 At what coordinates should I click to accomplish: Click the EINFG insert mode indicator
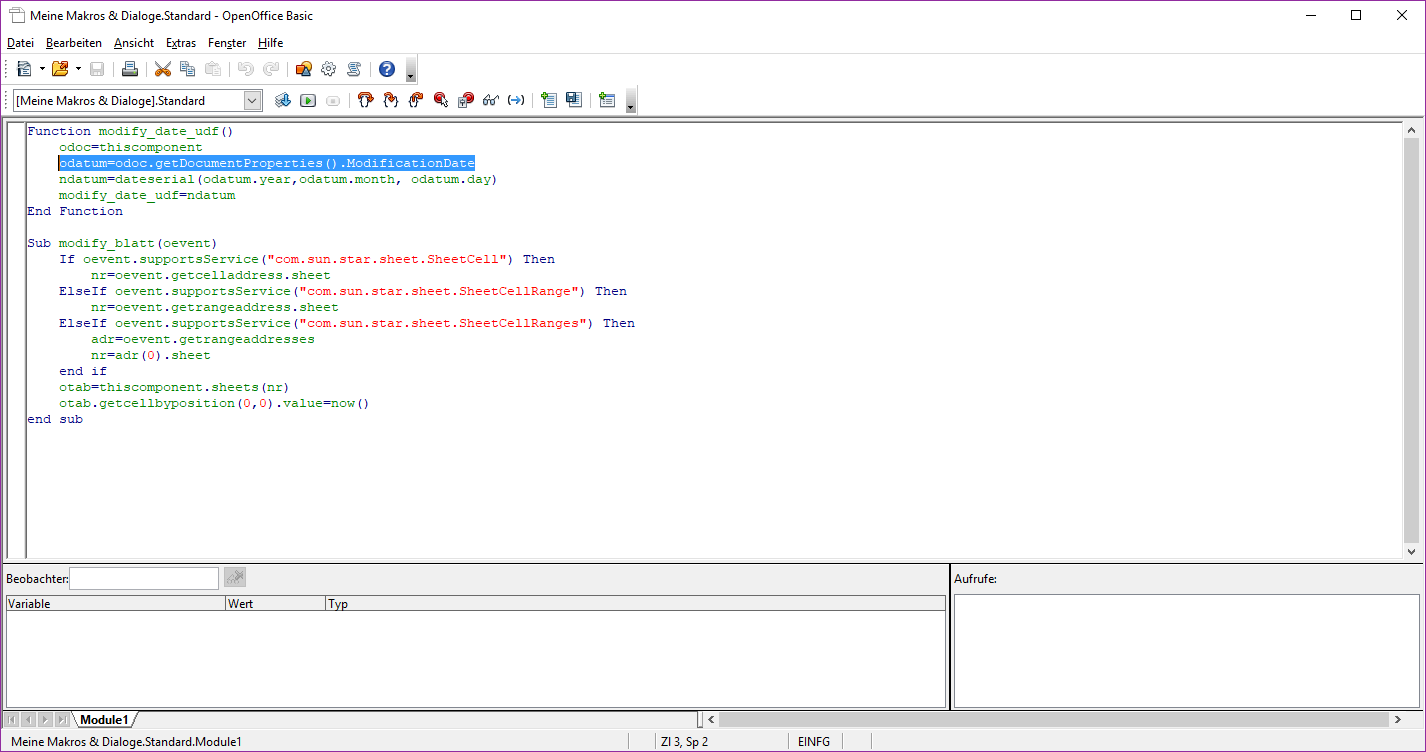814,742
